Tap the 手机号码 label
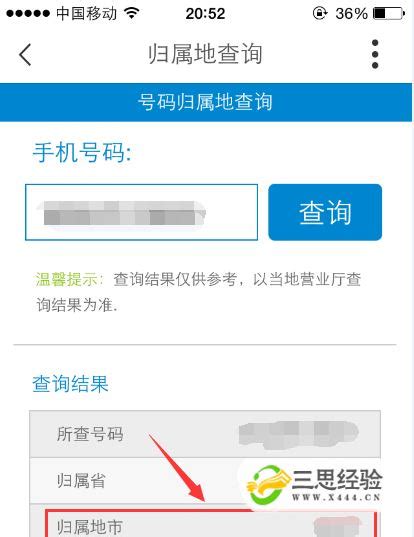This screenshot has width=414, height=537. 82,152
